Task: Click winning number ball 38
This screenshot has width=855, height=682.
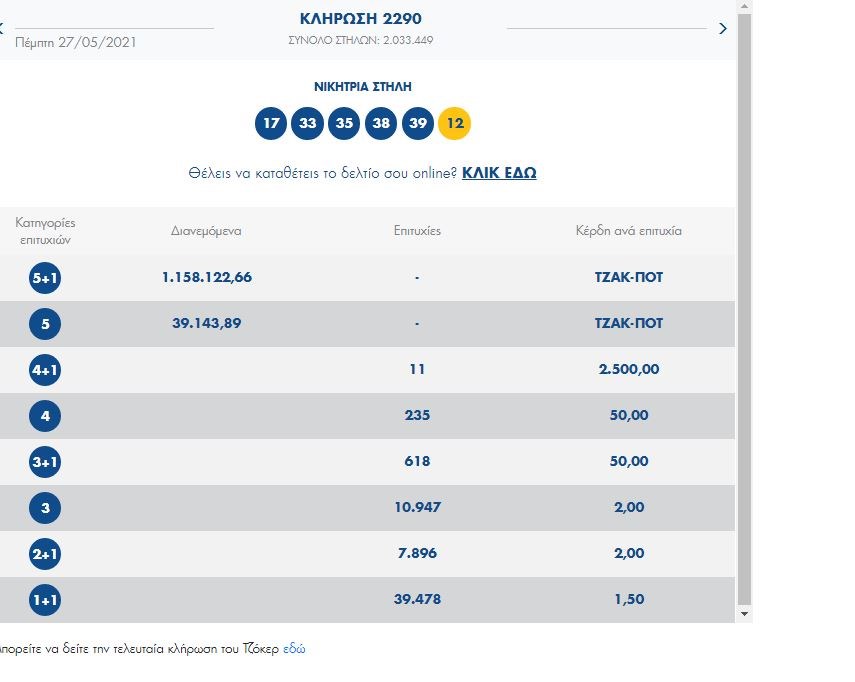Action: pos(381,124)
